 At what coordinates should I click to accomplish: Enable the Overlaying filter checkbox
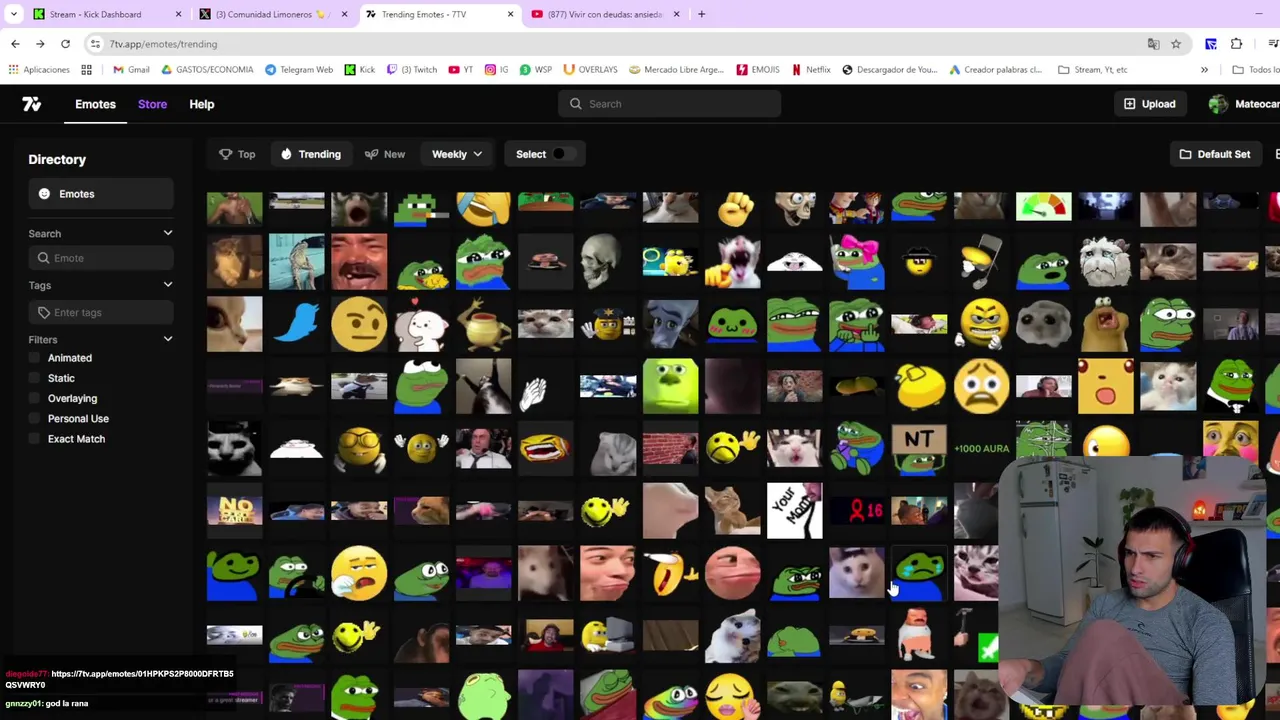[35, 398]
